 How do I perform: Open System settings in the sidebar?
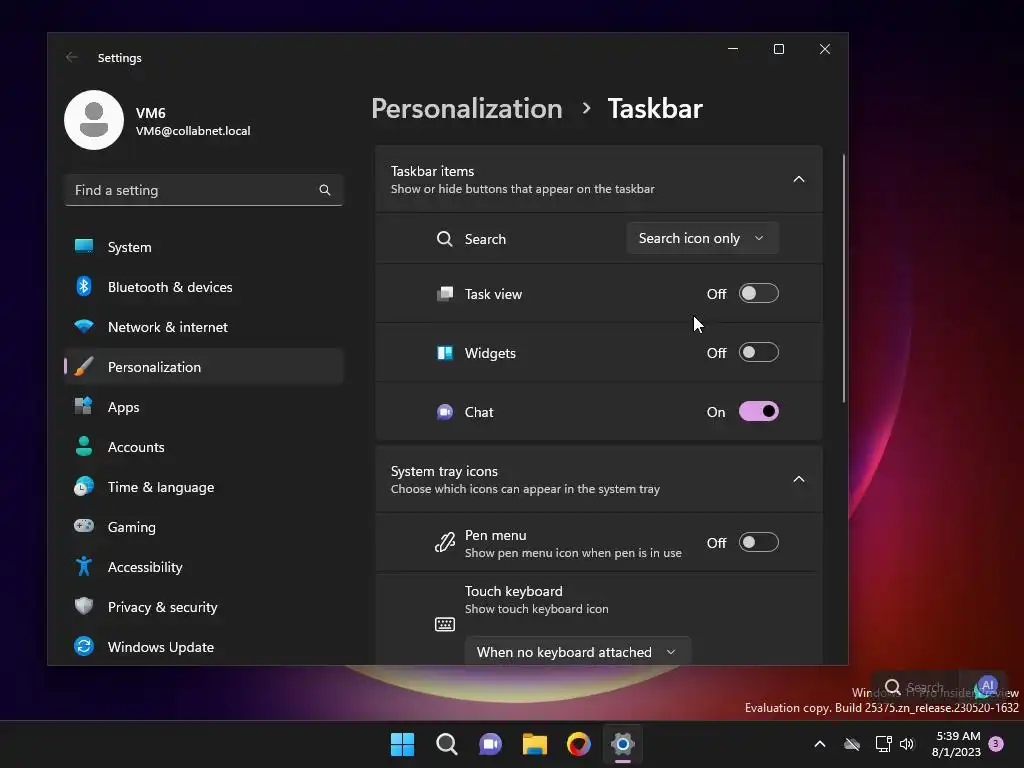click(x=204, y=247)
